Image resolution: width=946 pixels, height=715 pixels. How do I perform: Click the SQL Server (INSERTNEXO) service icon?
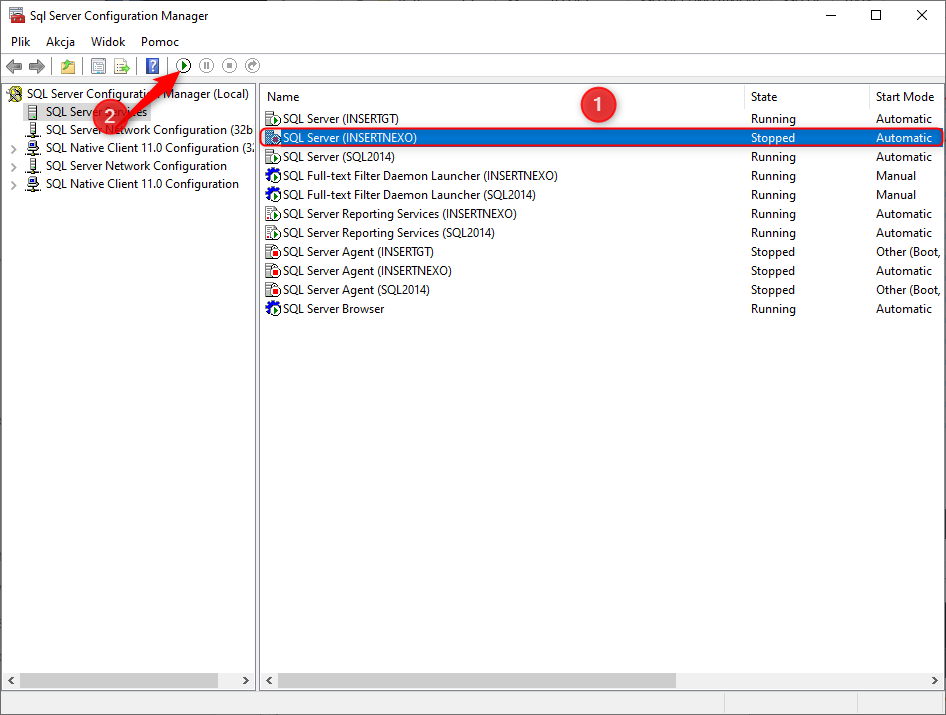(x=273, y=138)
